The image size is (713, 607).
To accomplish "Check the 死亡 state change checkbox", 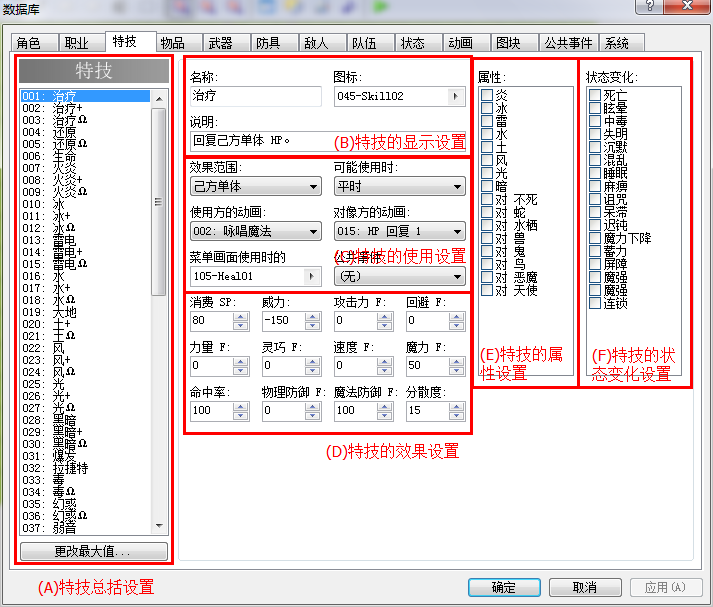I will point(595,95).
